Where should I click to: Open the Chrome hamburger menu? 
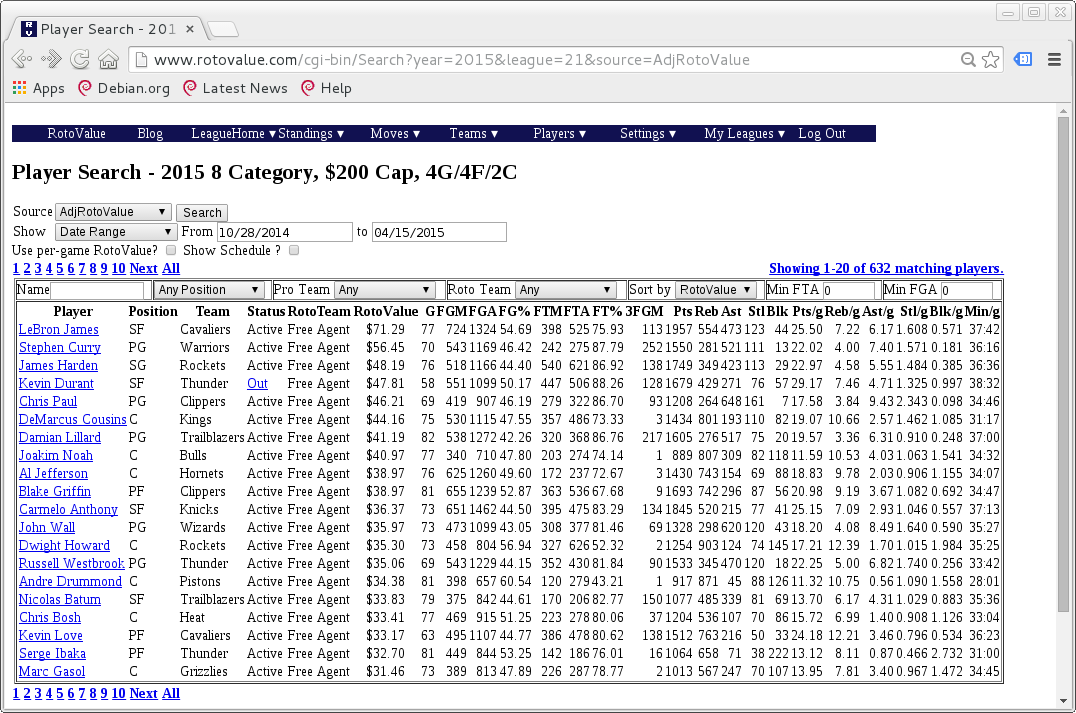click(1055, 60)
